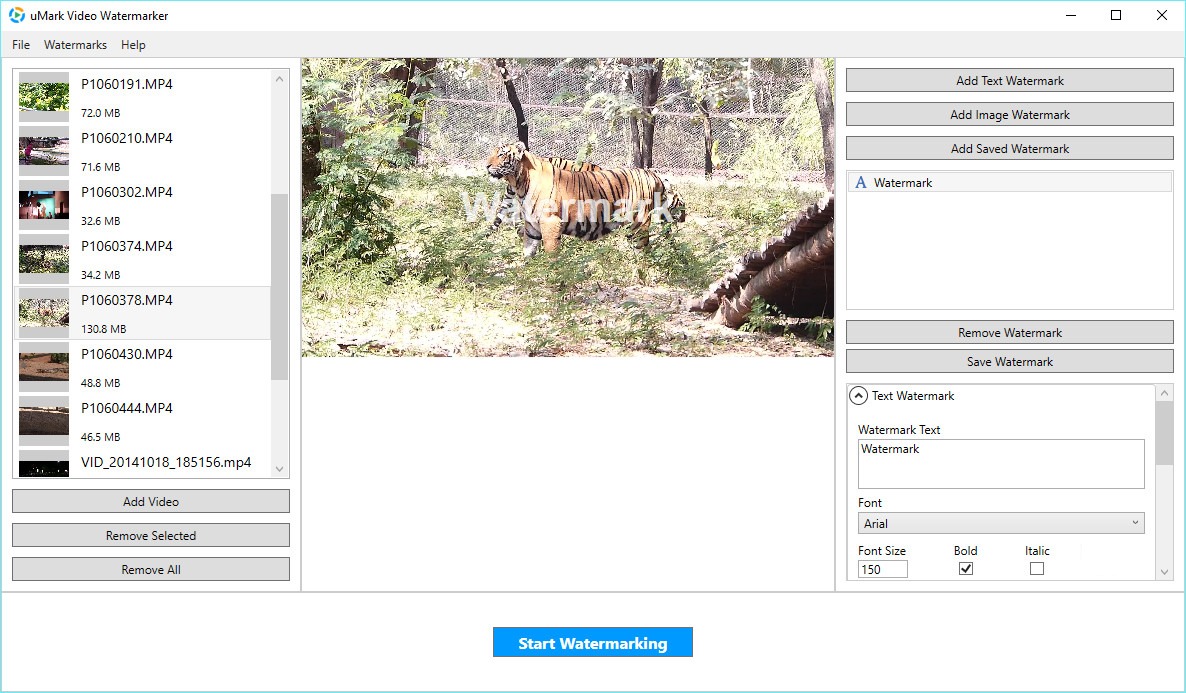Select the P1060191.MP4 video thumbnail
1186x693 pixels.
click(44, 96)
